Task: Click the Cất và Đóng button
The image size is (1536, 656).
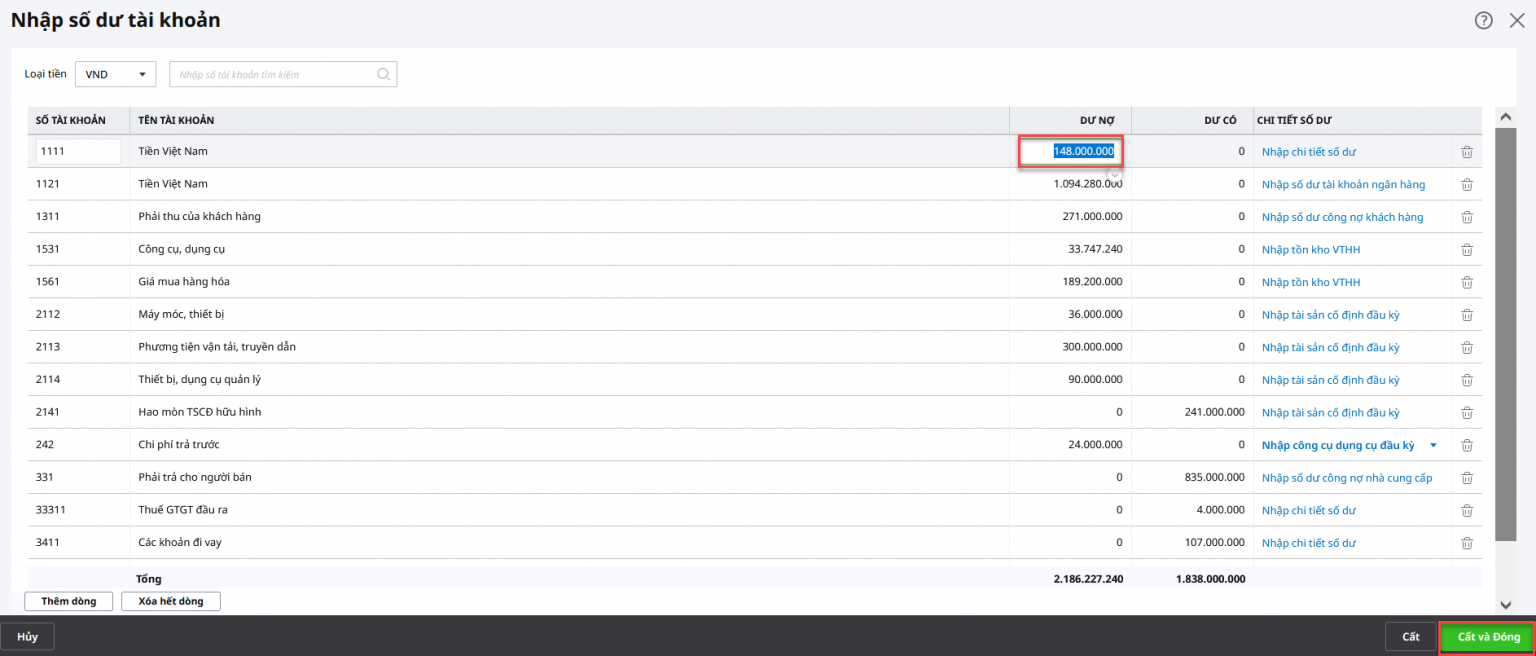Action: click(1488, 637)
